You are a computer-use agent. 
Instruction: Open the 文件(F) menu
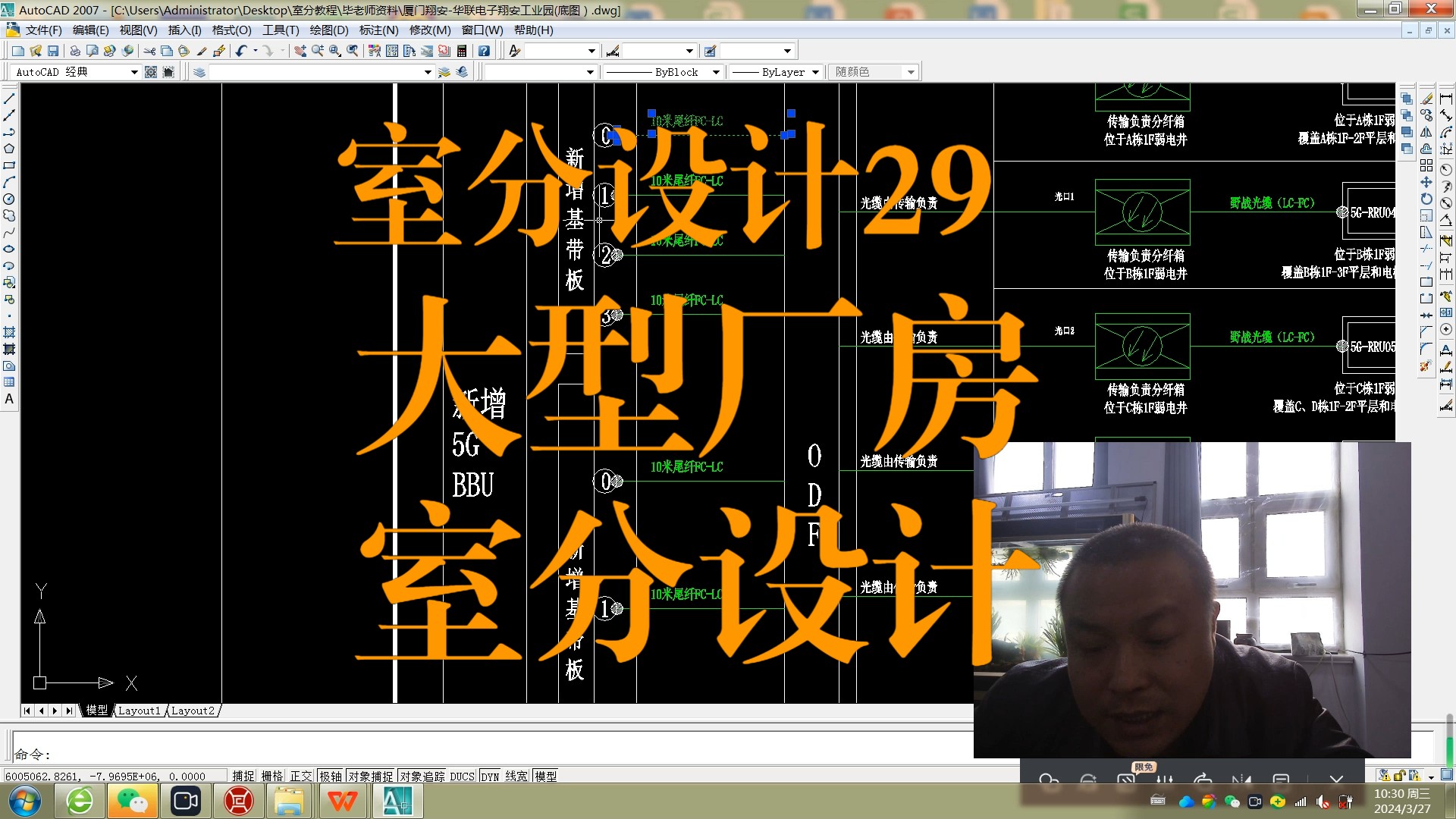[x=43, y=30]
